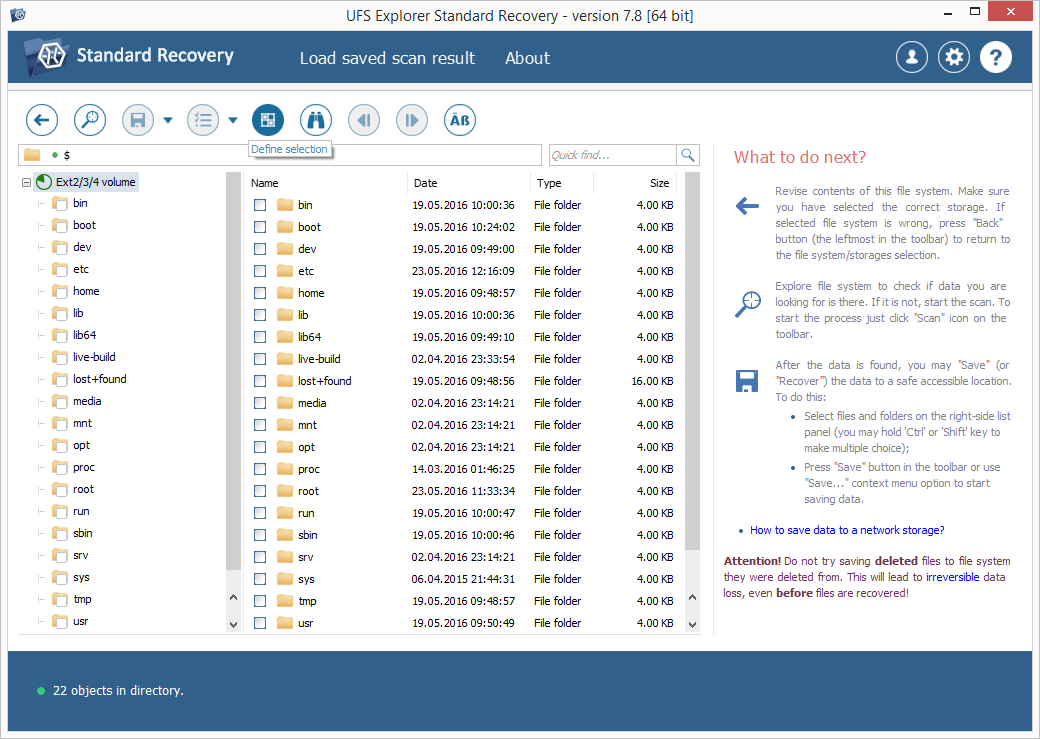Click the lost+found folder icon in file list
Viewport: 1040px width, 739px height.
(x=285, y=381)
